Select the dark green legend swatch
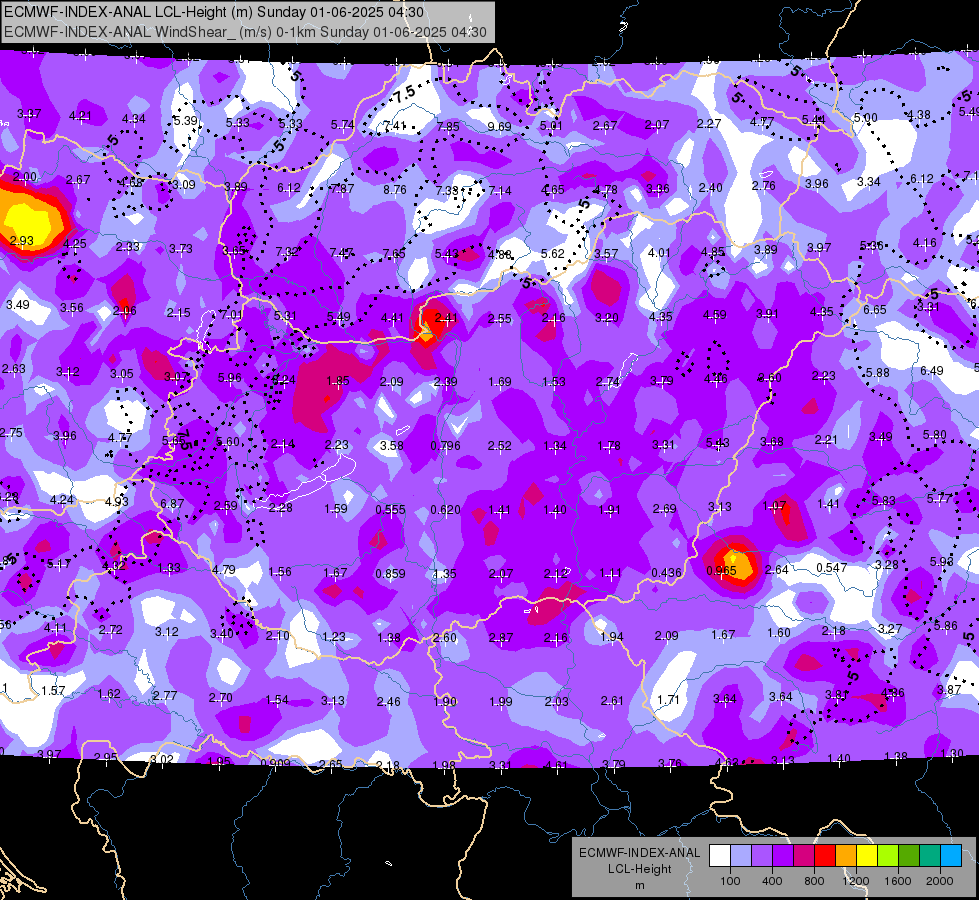The height and width of the screenshot is (900, 979). point(909,855)
